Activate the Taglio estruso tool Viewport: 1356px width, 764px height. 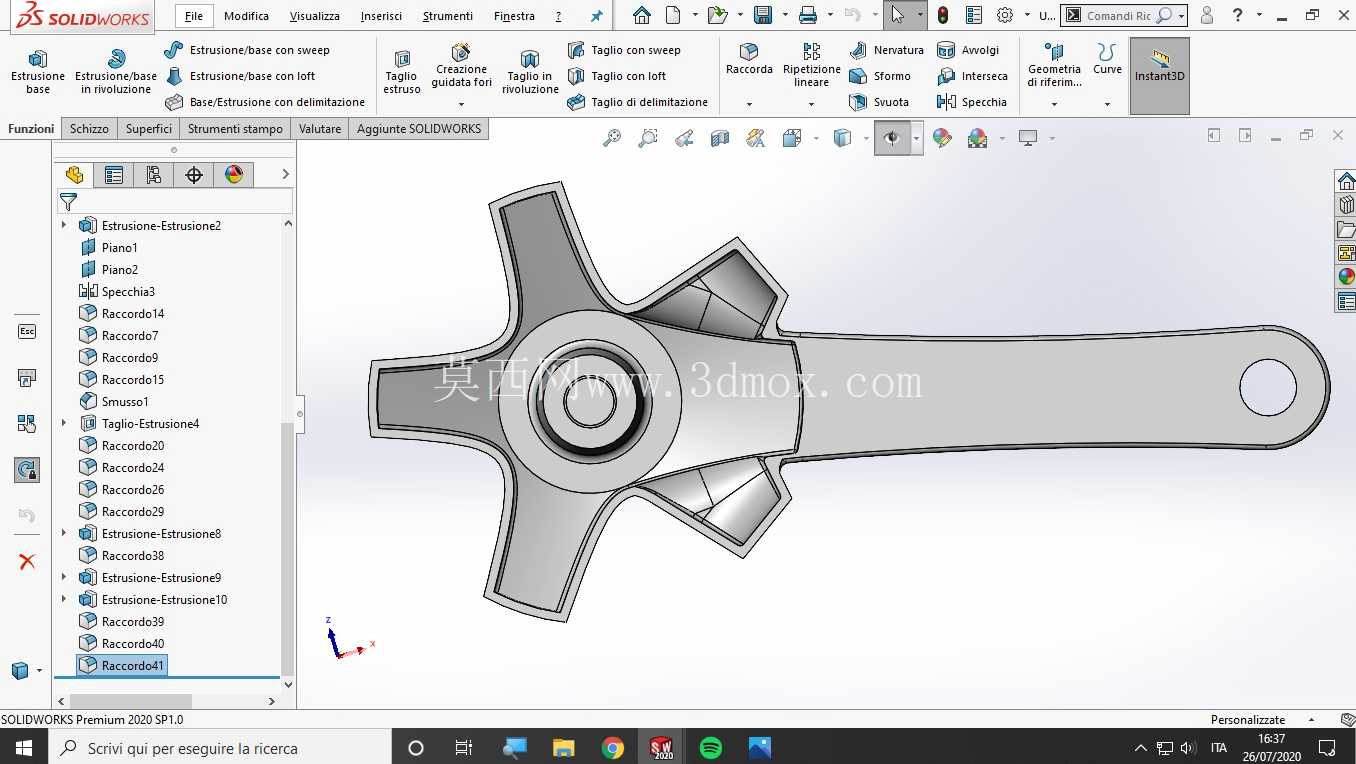pos(401,71)
